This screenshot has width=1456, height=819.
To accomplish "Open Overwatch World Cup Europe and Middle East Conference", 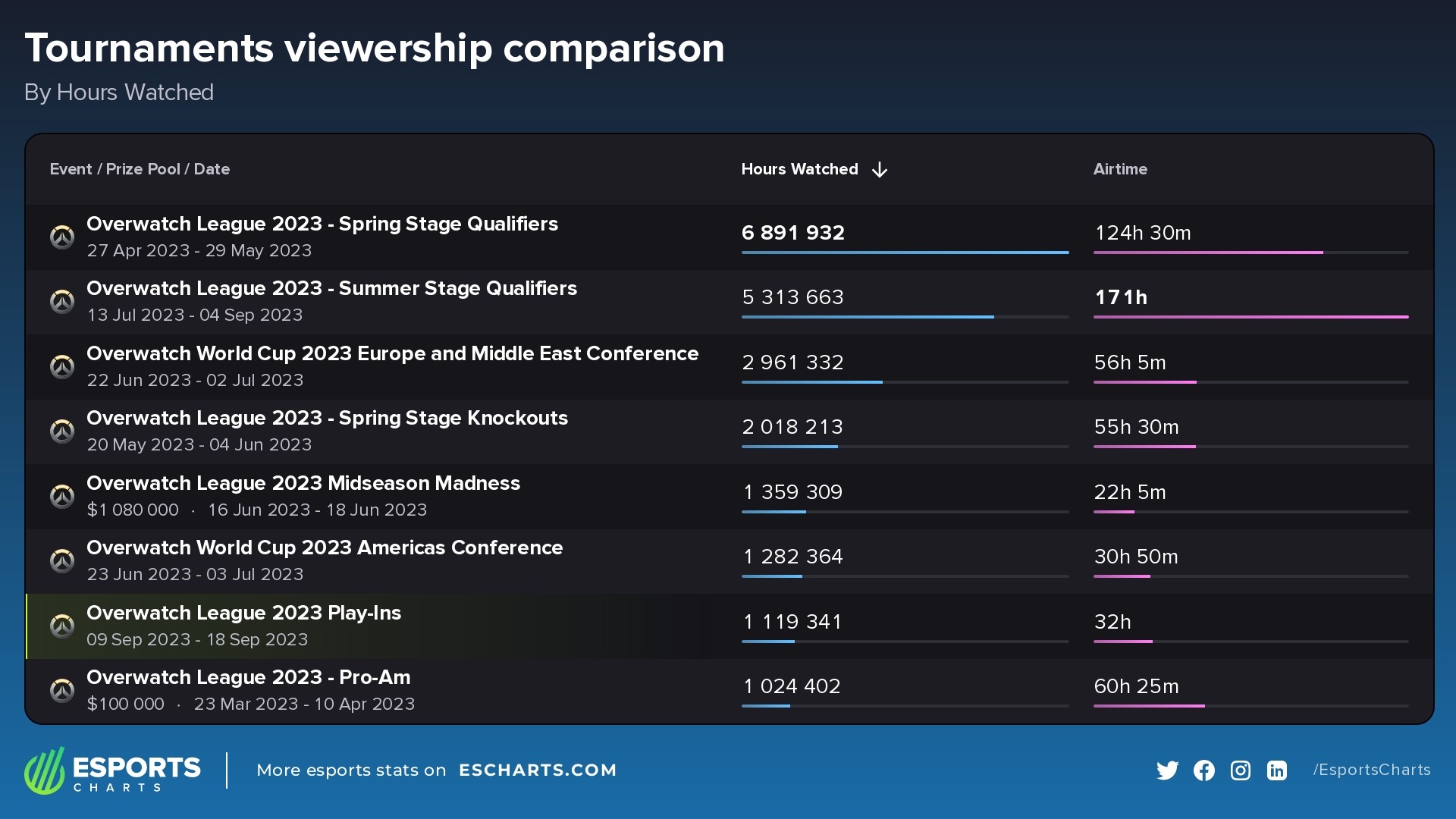I will coord(392,353).
